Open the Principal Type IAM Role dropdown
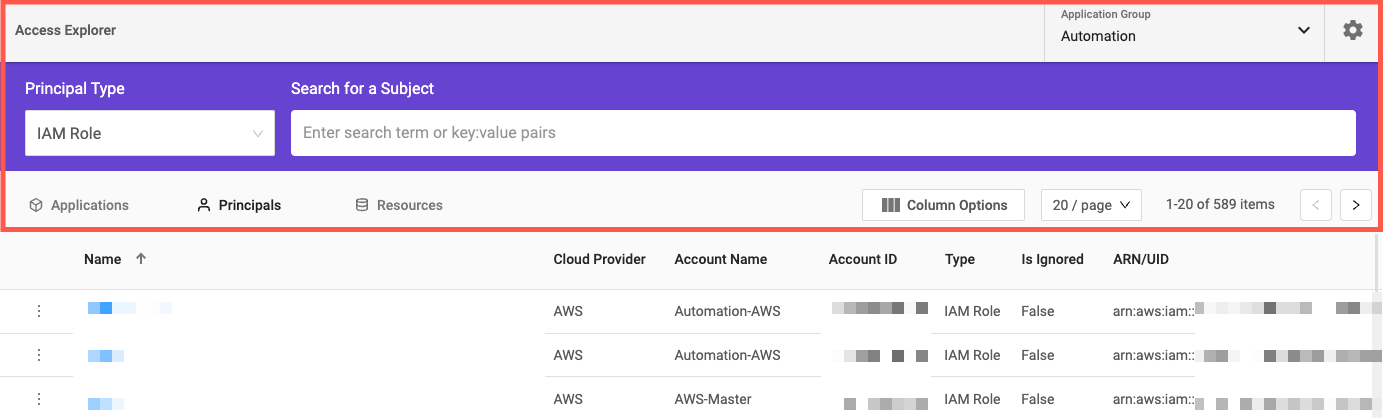Image resolution: width=1383 pixels, height=418 pixels. click(150, 133)
